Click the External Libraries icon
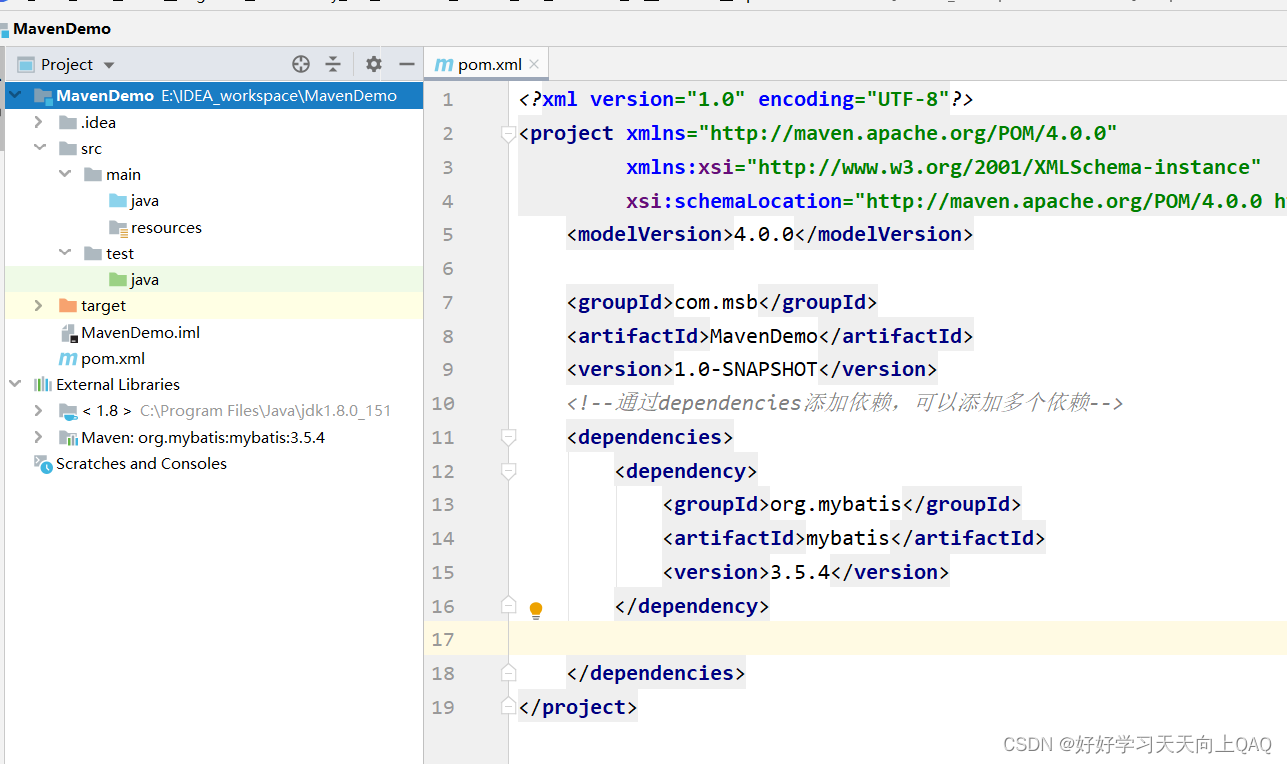The image size is (1287, 764). point(43,384)
